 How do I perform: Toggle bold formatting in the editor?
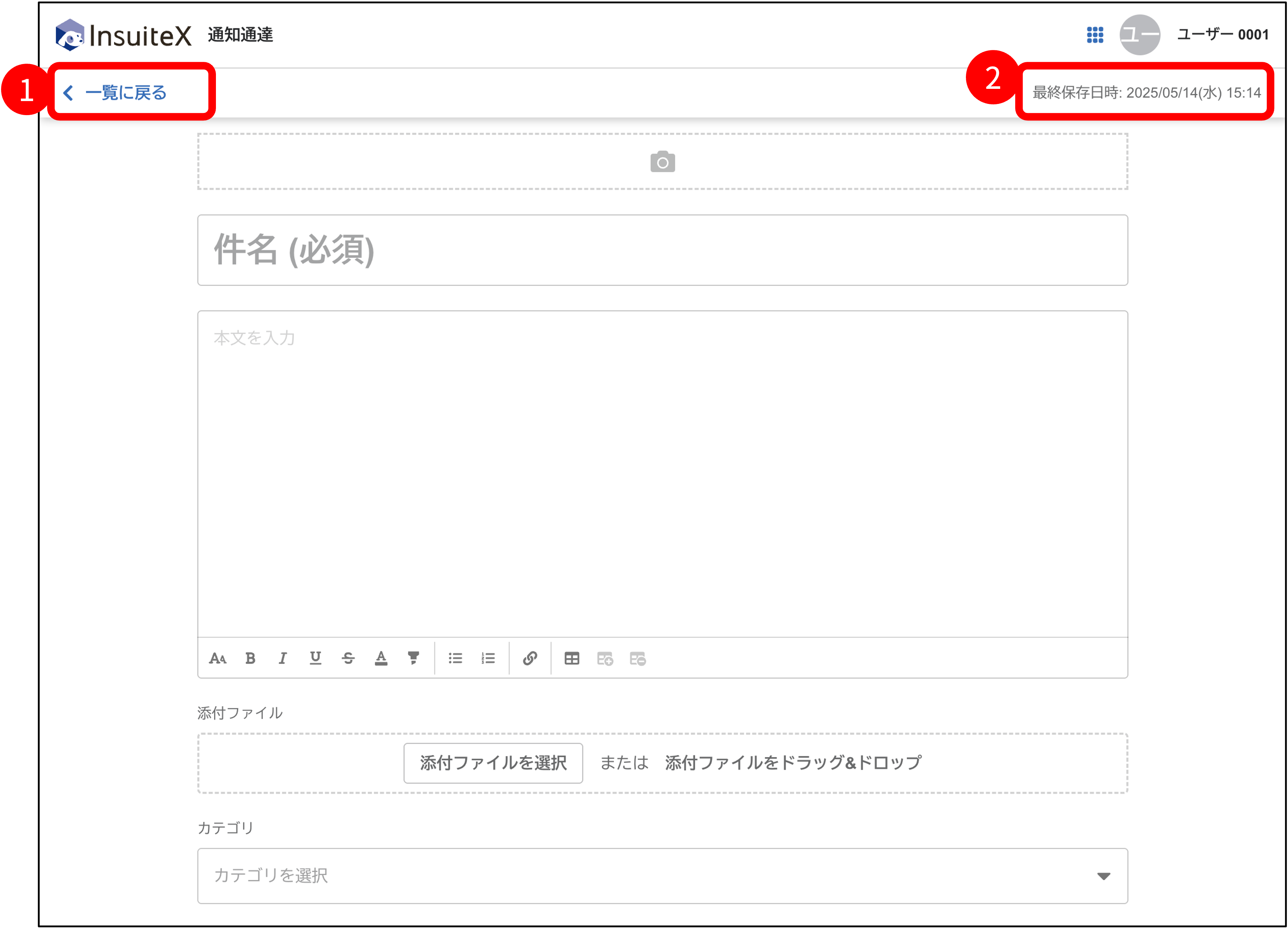[x=250, y=658]
